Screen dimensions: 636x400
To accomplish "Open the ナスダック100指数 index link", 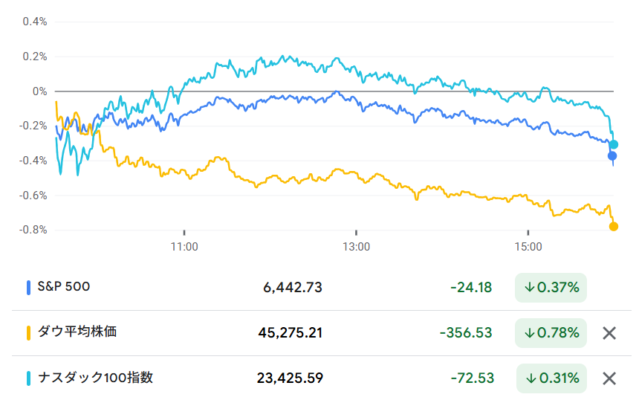I will click(95, 378).
